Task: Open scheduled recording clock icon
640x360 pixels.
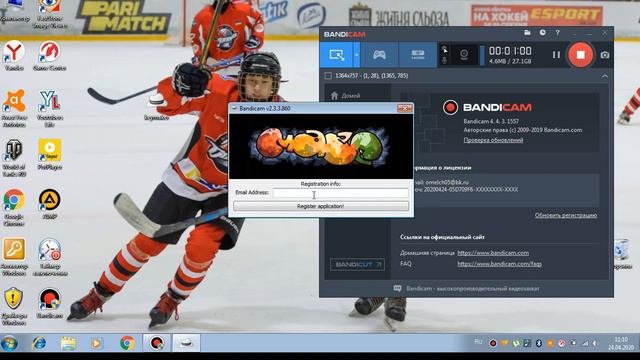Action: point(542,32)
